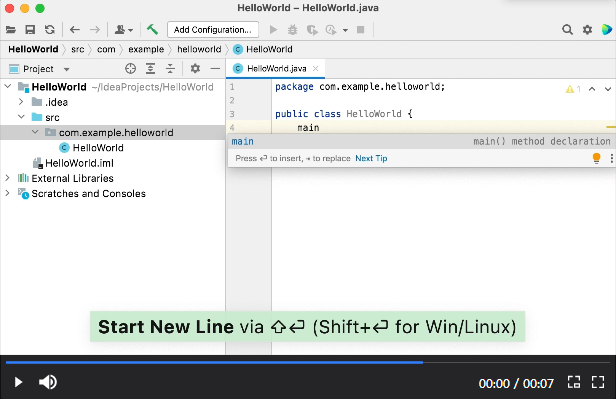
Task: Go to next highlighted error arrow
Action: point(607,89)
